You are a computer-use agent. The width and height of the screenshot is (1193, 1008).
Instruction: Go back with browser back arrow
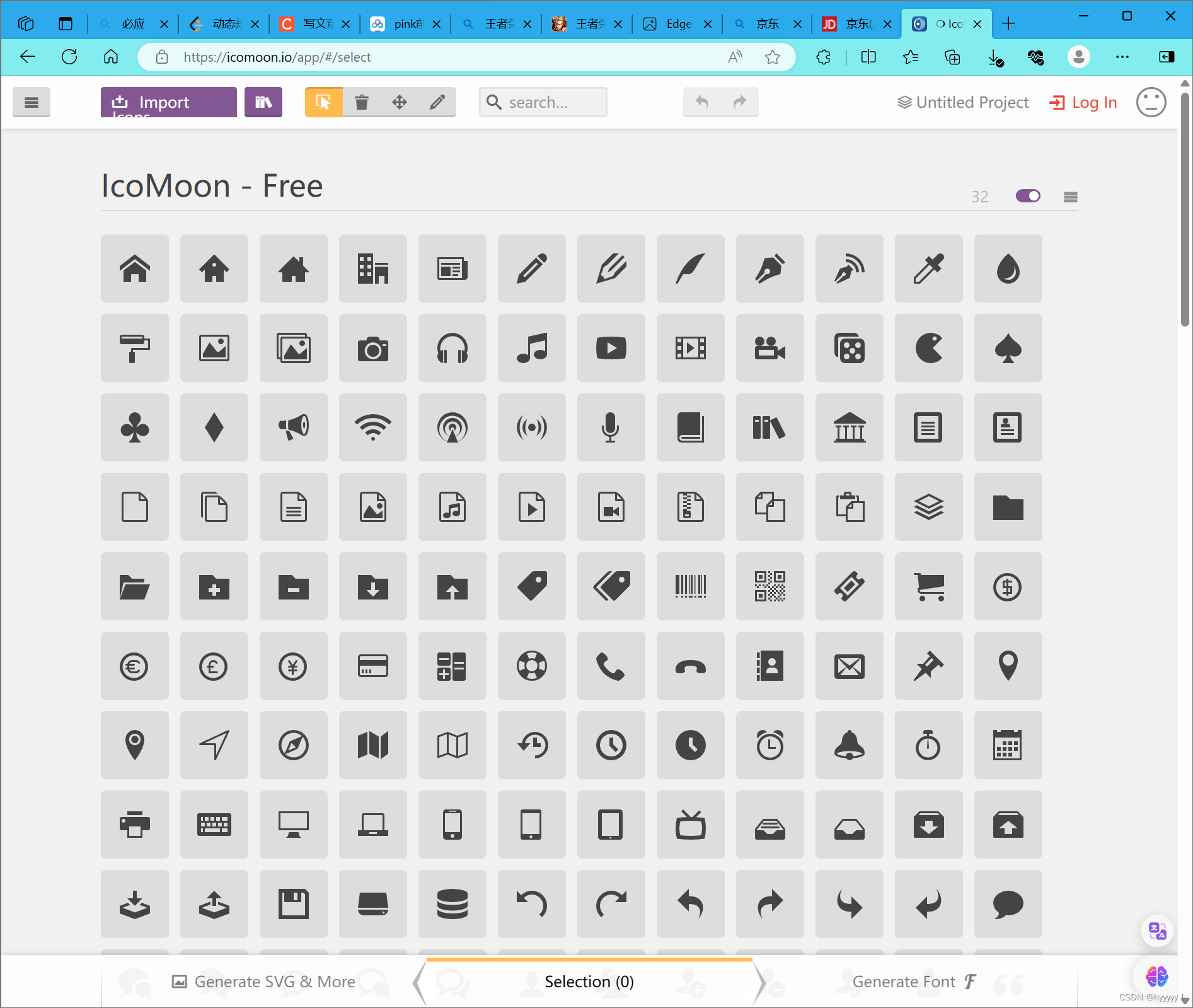28,57
